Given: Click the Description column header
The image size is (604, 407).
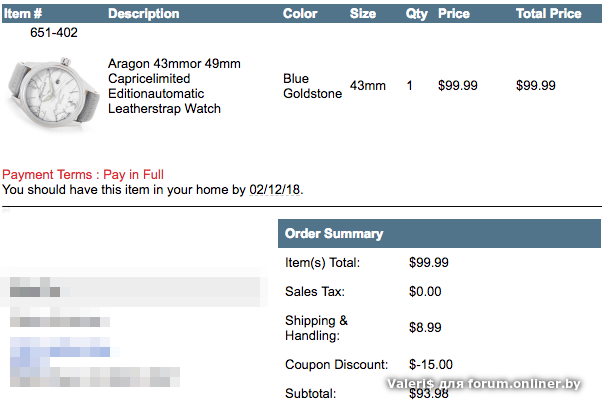Looking at the screenshot, I should coord(143,14).
